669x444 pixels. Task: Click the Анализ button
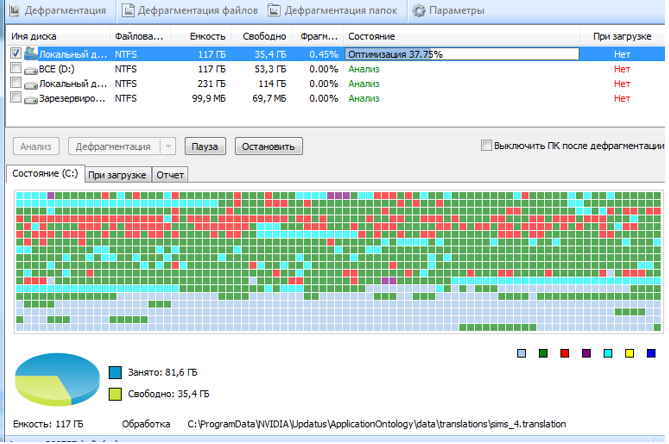point(36,146)
